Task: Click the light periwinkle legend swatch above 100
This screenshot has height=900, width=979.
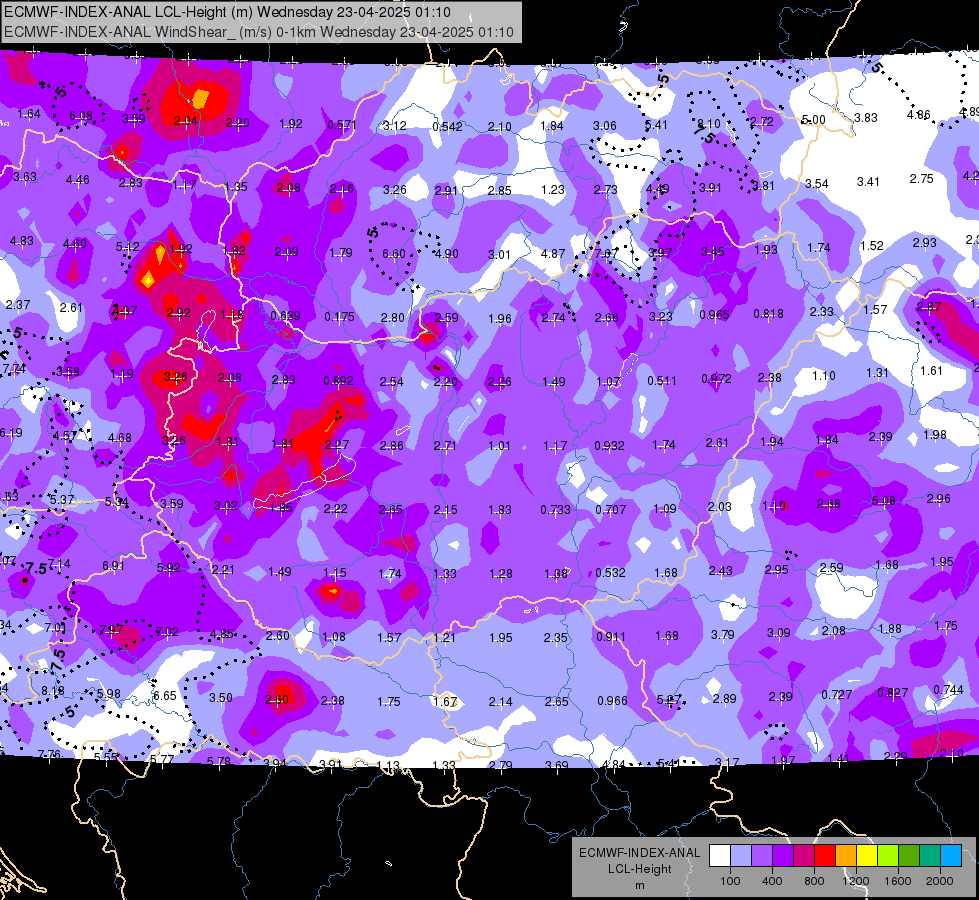Action: [x=740, y=855]
